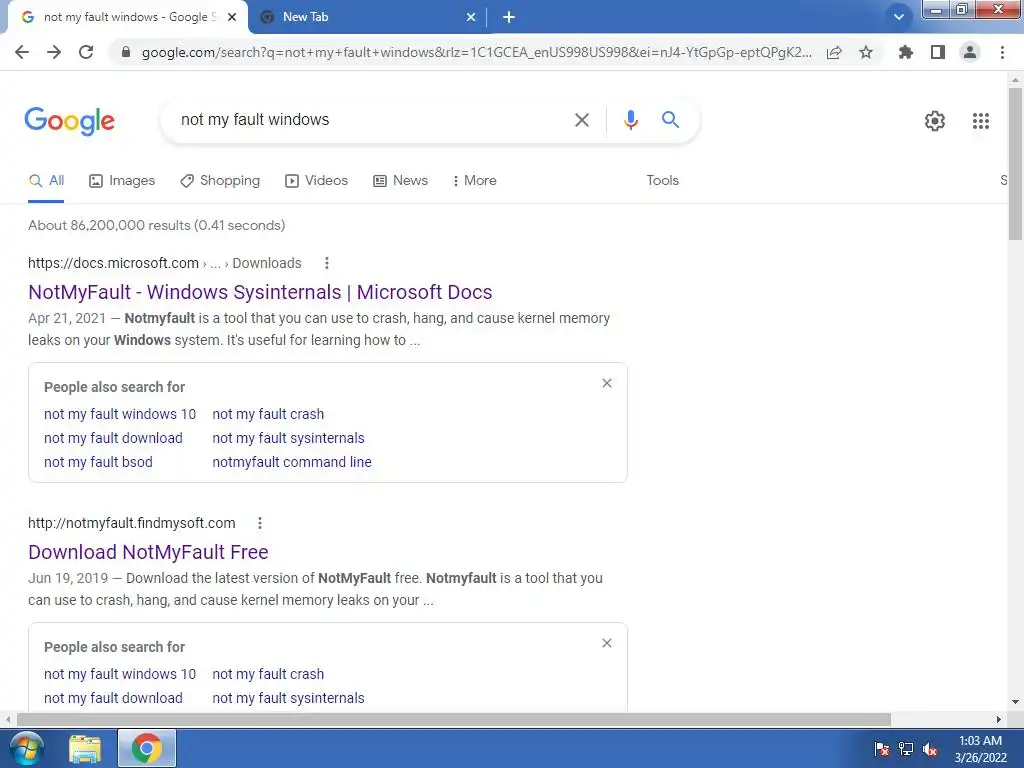Open options menu for findmysoft.com result

(260, 523)
